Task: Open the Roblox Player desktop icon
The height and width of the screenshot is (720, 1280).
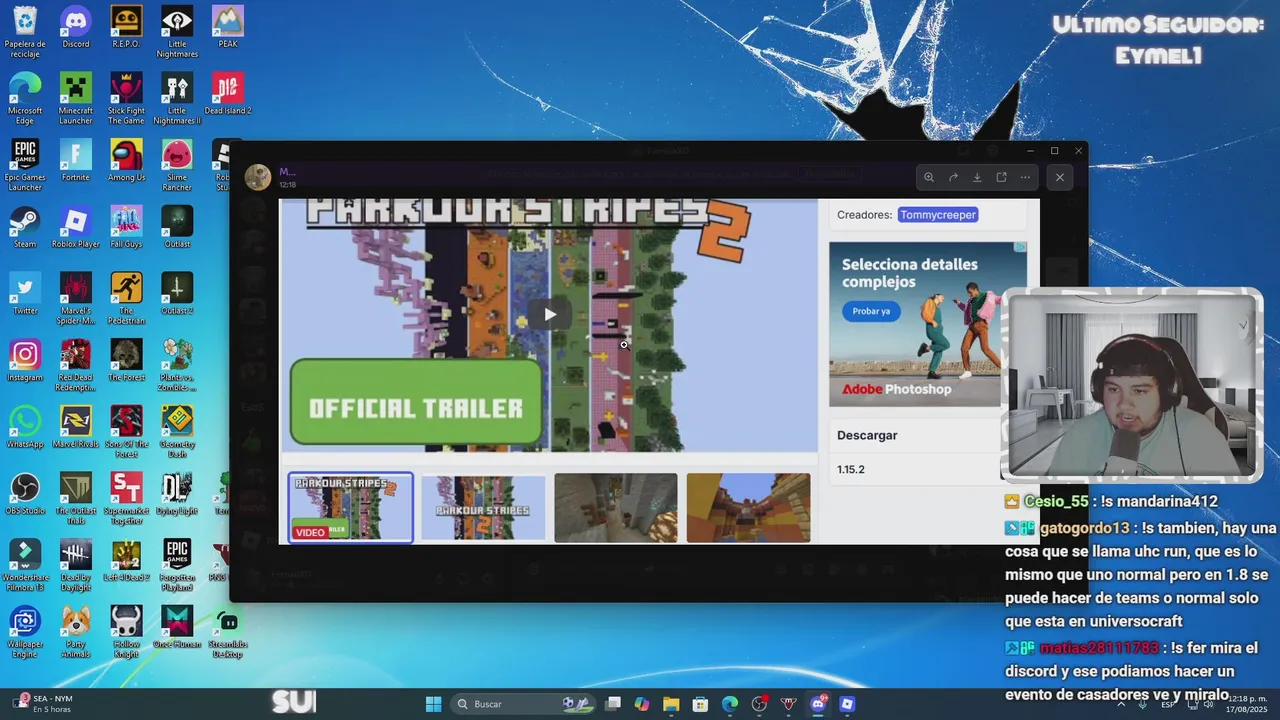Action: click(76, 228)
